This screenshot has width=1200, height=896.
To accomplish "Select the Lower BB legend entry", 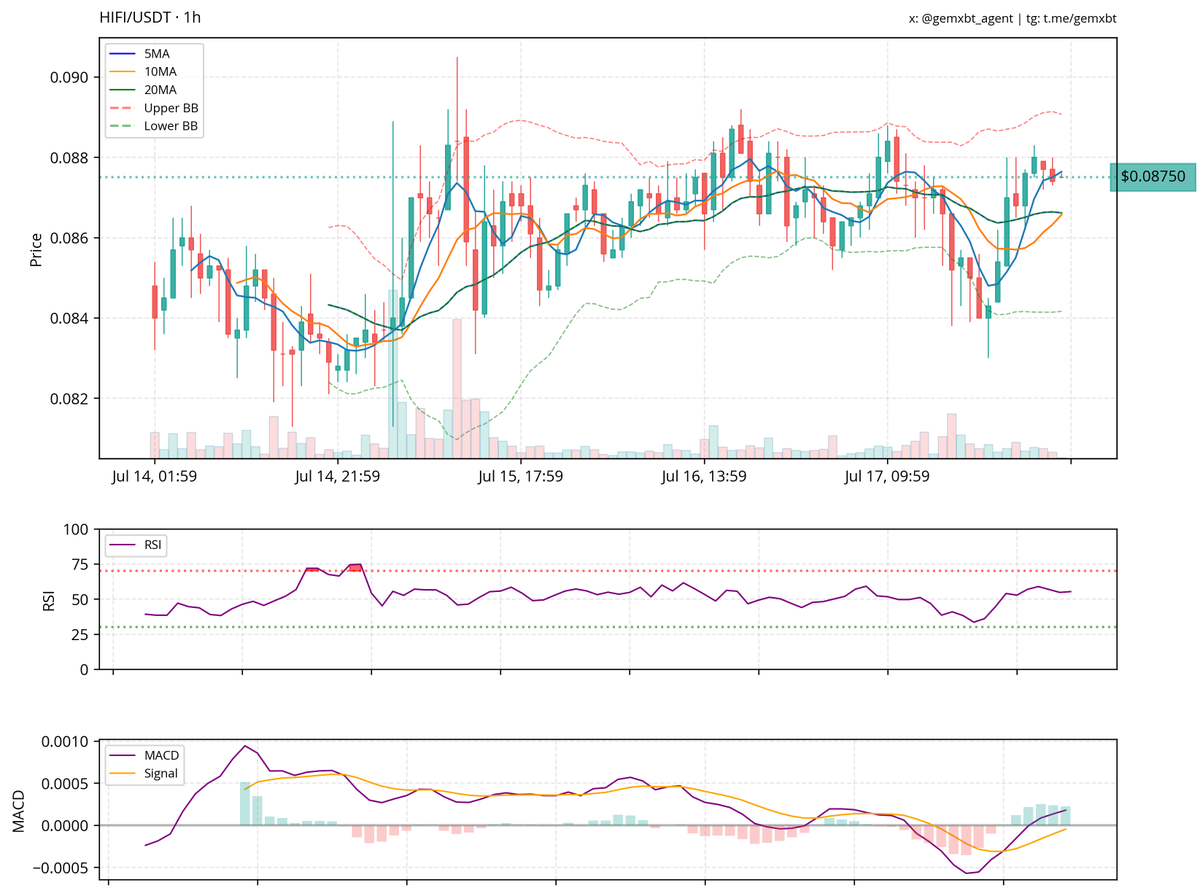I will click(x=155, y=127).
